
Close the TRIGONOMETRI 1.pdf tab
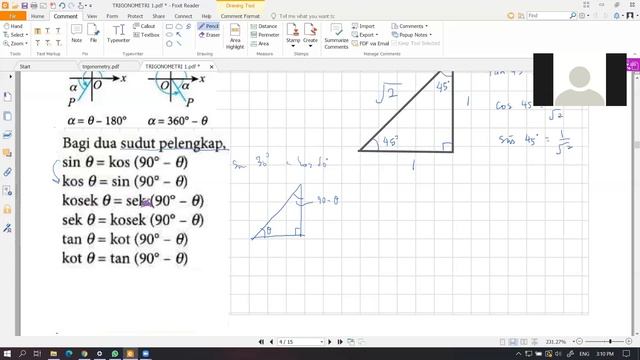point(211,67)
